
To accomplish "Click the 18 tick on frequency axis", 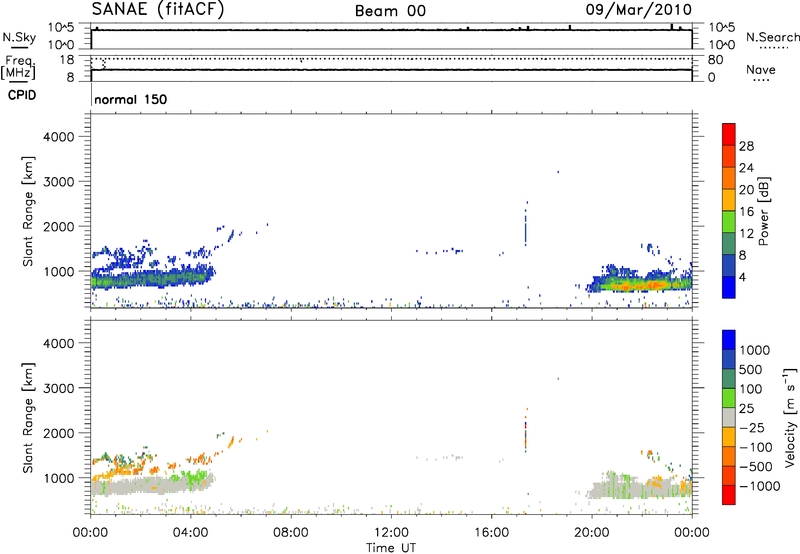I will click(67, 60).
